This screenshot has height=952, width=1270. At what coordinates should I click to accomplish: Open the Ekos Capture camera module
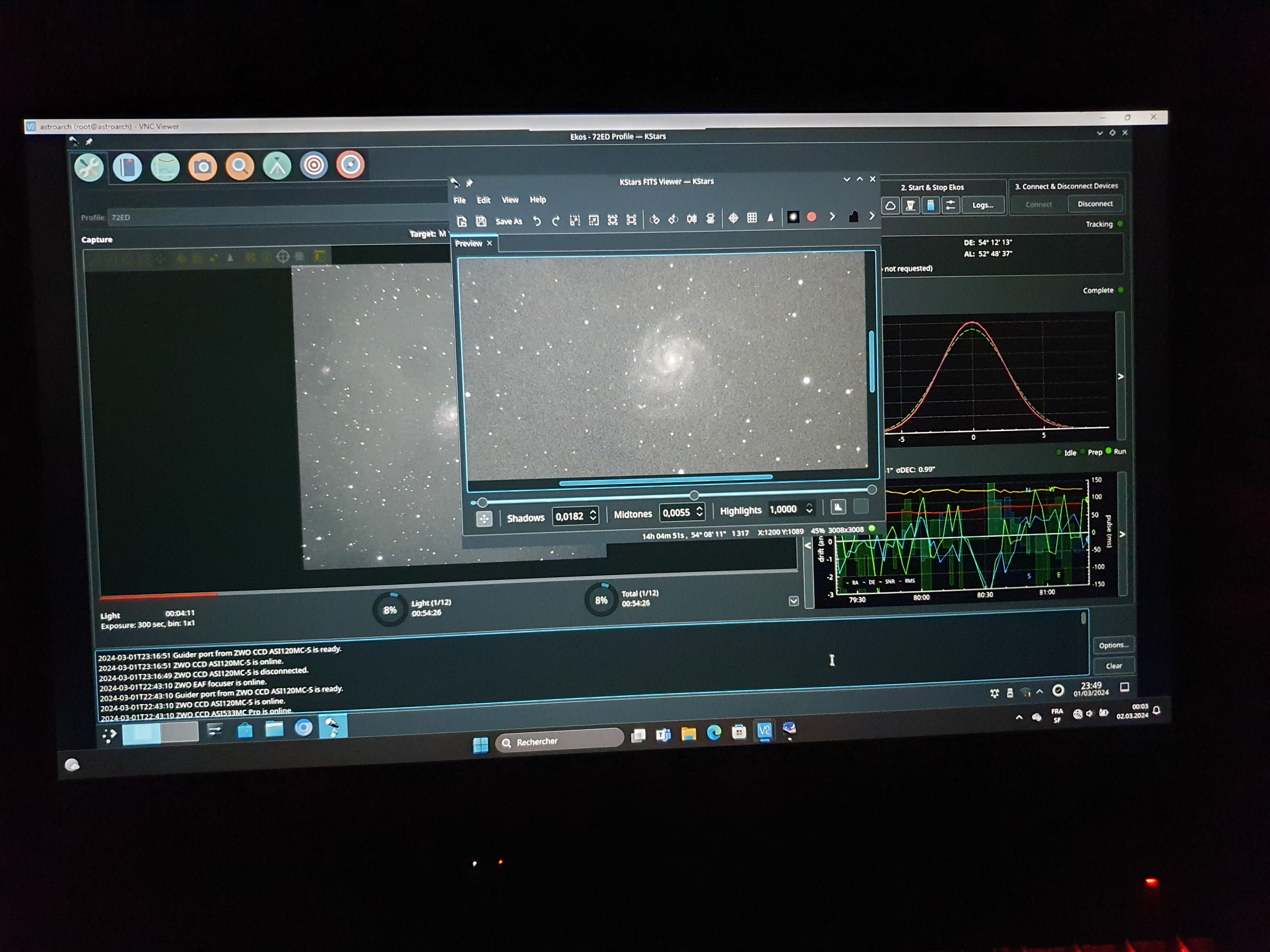(202, 167)
